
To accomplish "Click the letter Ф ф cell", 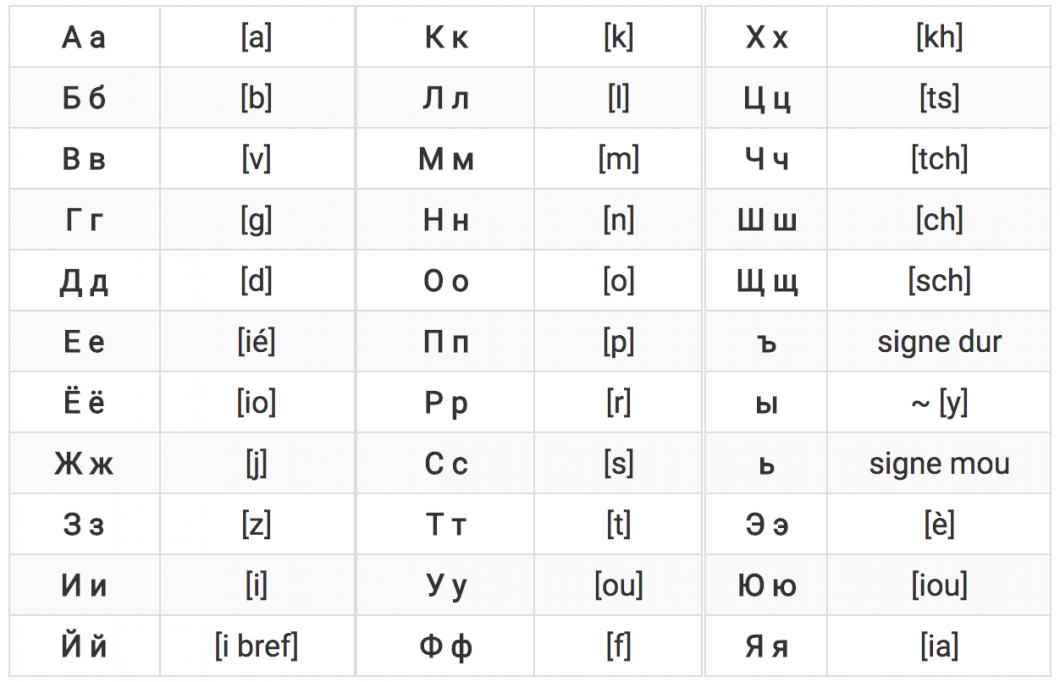I will (x=445, y=646).
